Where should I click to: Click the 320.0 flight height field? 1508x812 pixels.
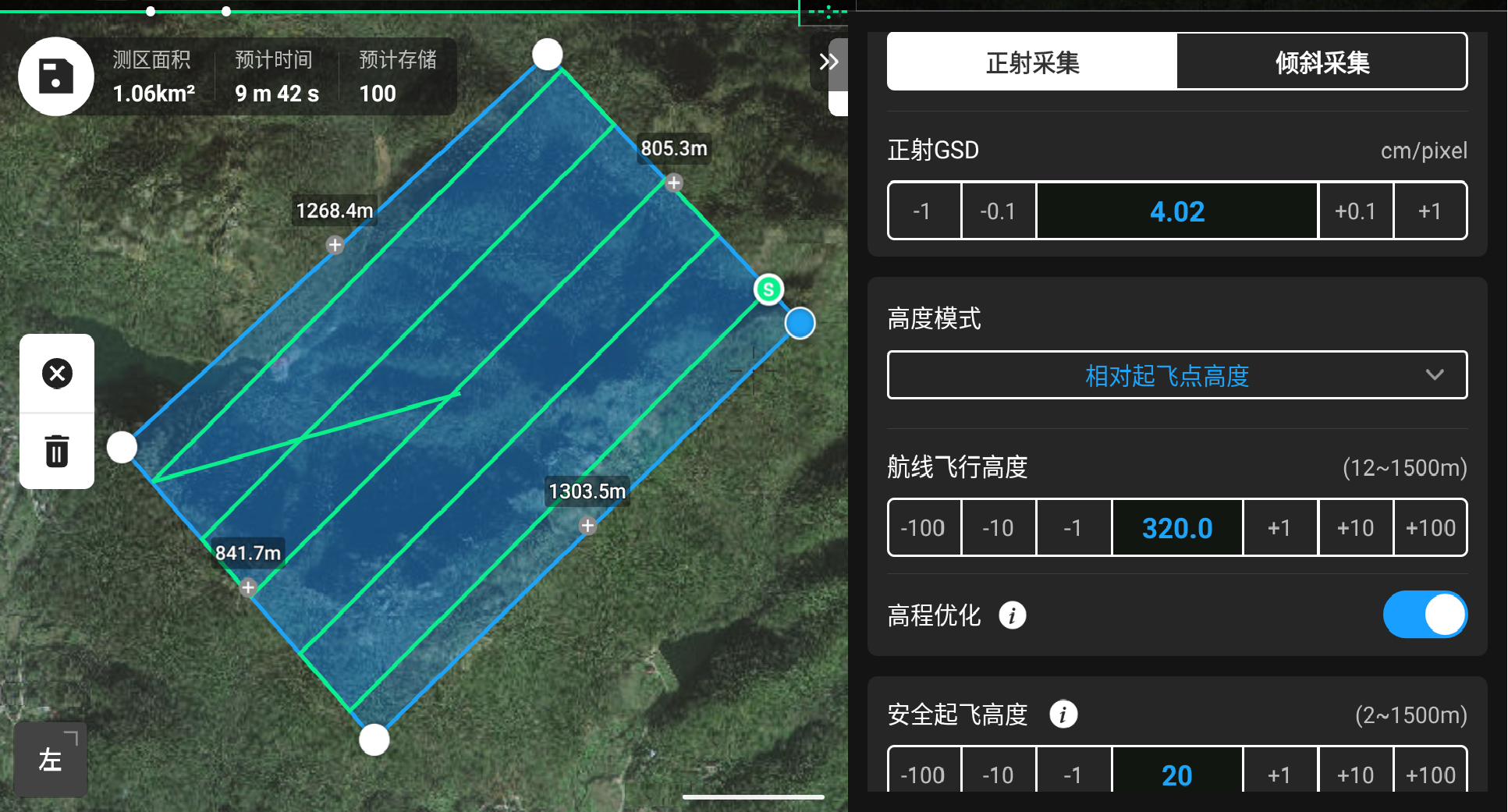coord(1177,528)
